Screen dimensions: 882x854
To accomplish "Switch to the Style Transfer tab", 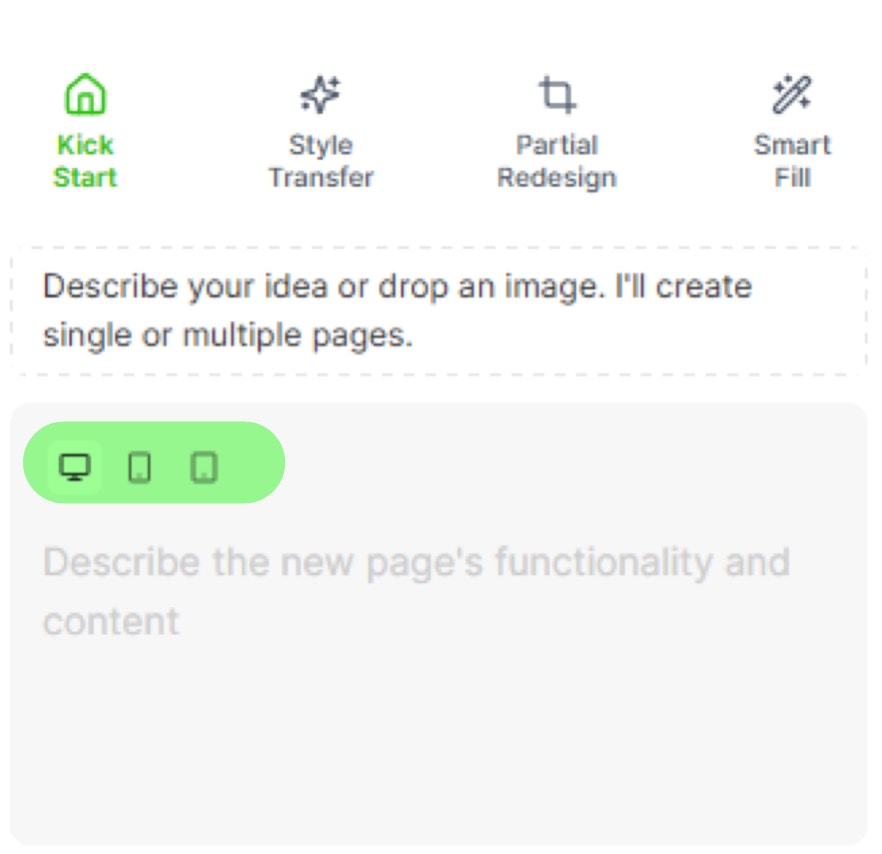I will (x=320, y=130).
